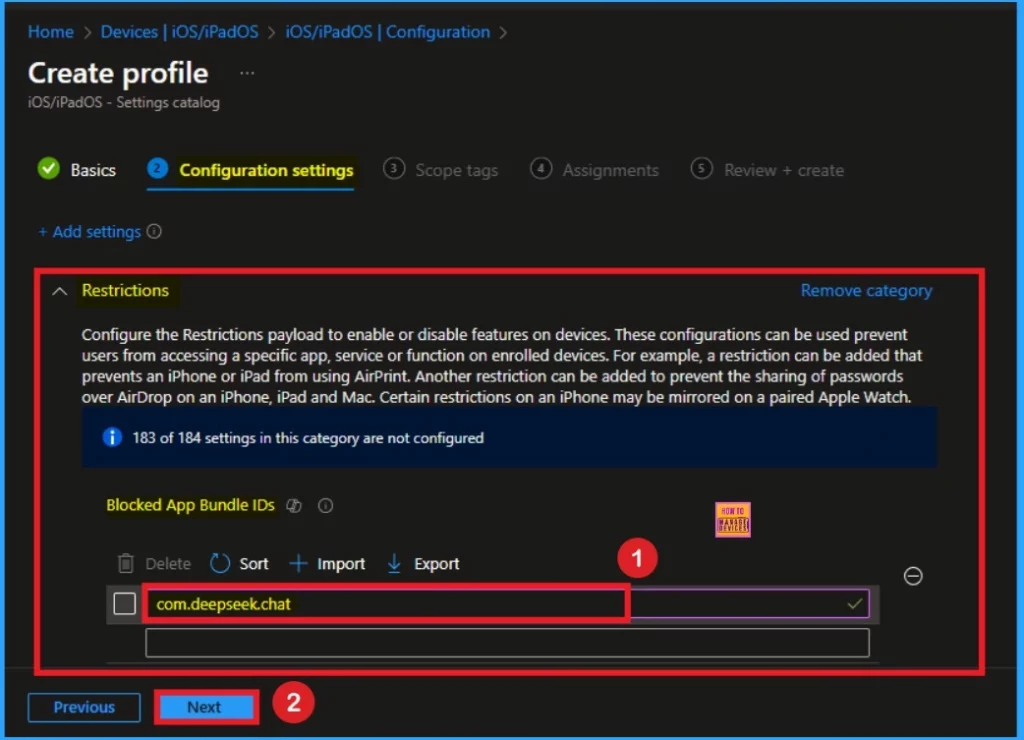This screenshot has width=1024, height=740.
Task: Click the Delete label in the toolbar
Action: point(168,564)
